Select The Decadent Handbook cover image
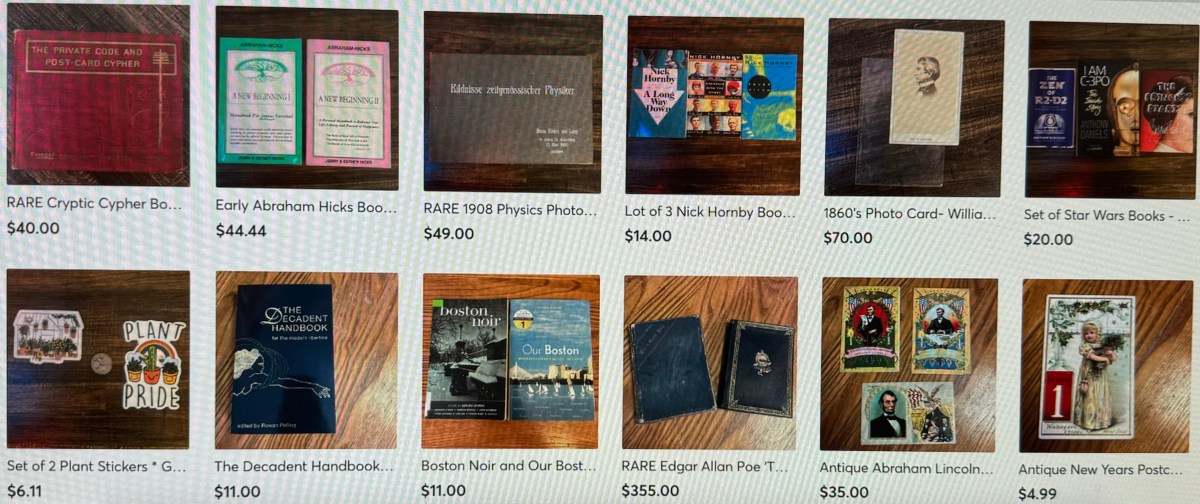Screen dimensions: 1200x504 coord(306,361)
